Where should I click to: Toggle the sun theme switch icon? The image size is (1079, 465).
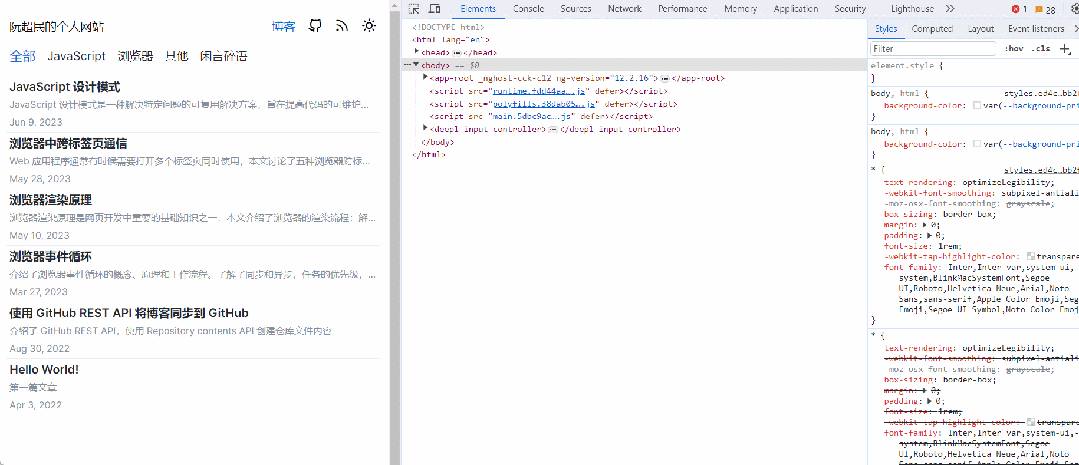pyautogui.click(x=370, y=25)
